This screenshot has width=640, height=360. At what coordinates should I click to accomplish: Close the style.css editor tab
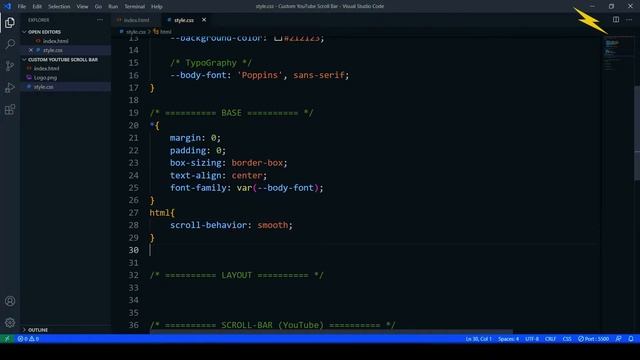204,20
